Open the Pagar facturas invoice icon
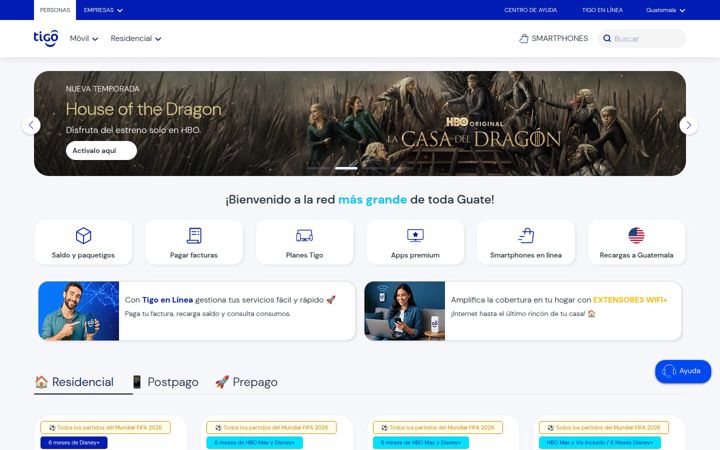The width and height of the screenshot is (720, 450). 194,236
